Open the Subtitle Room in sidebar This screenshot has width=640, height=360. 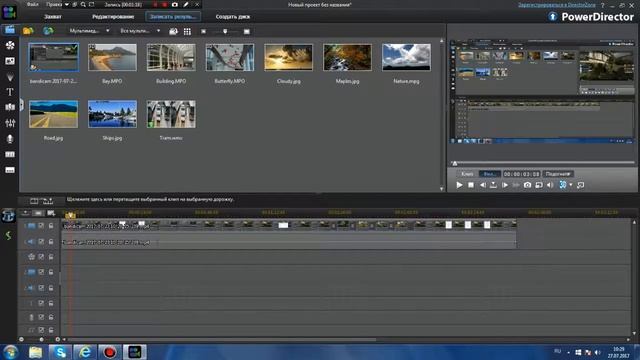10,170
